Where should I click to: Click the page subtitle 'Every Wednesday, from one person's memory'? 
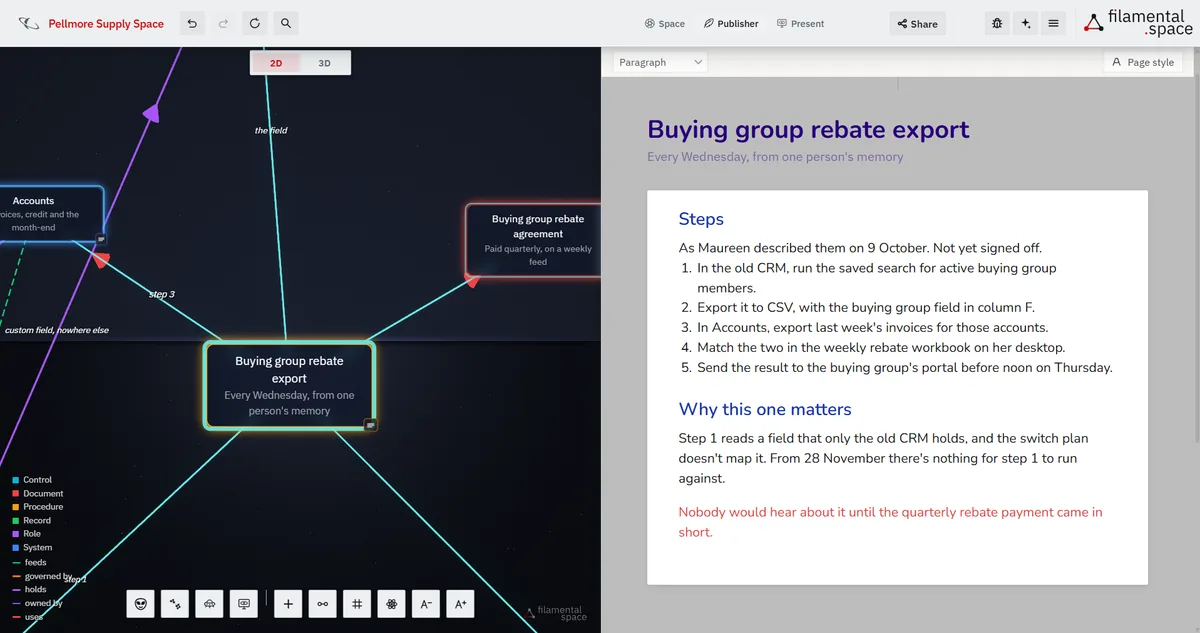point(775,157)
